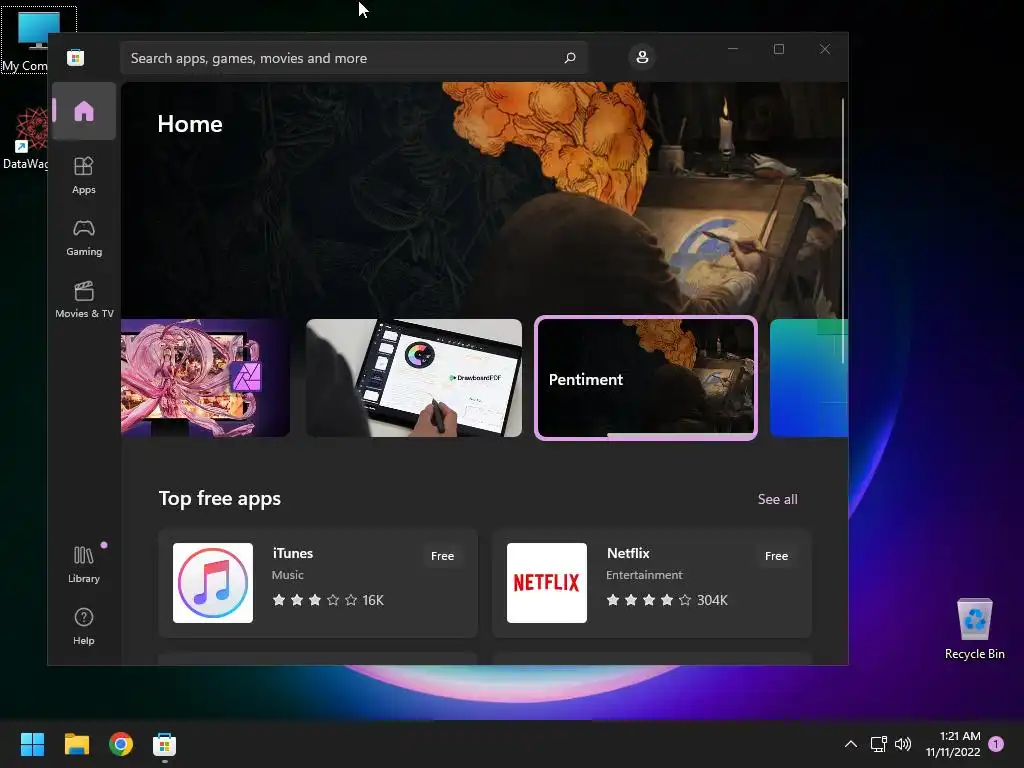The height and width of the screenshot is (768, 1024).
Task: Click the Free button for iTunes
Action: coord(442,556)
